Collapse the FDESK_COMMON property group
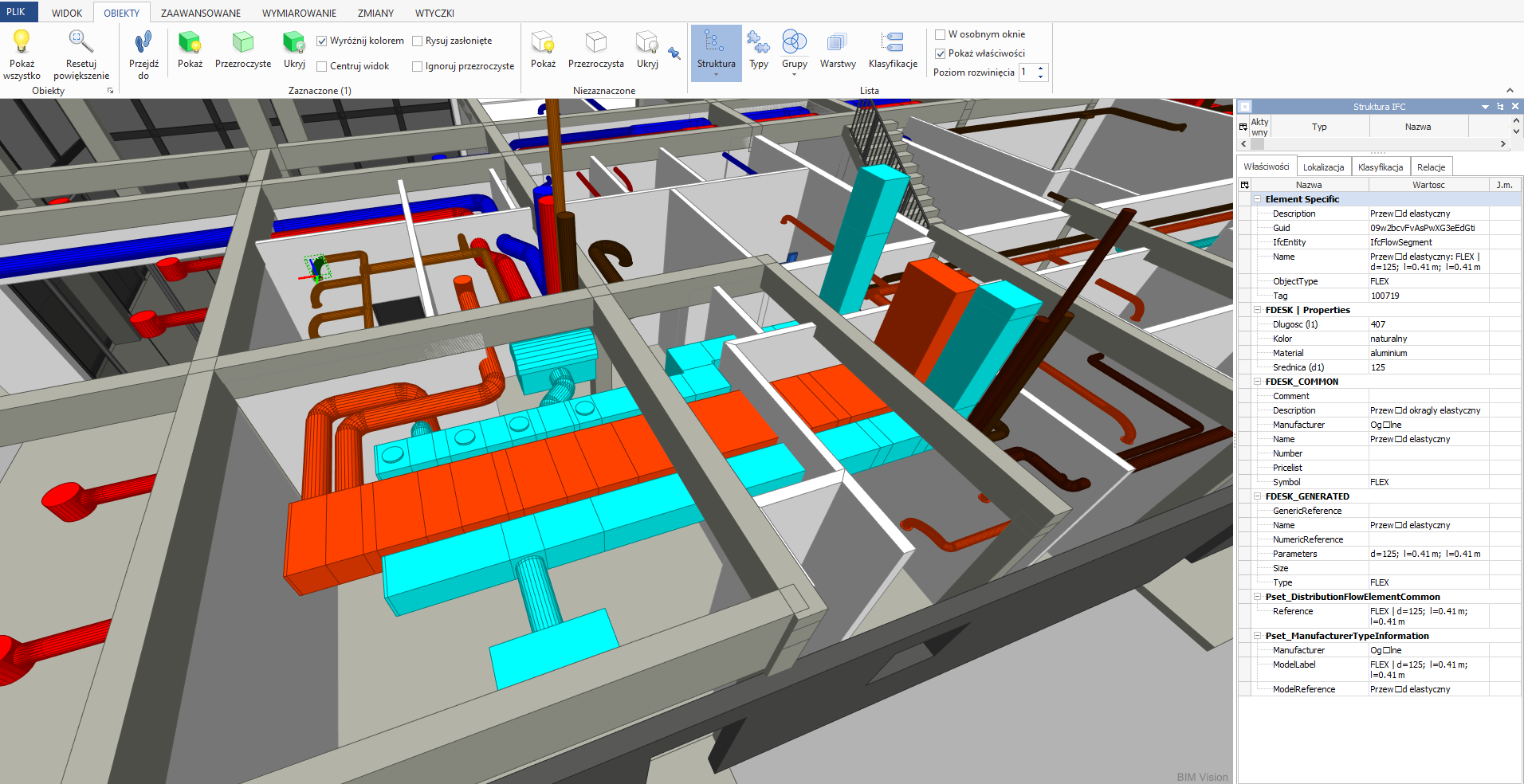The height and width of the screenshot is (784, 1524). coord(1258,382)
